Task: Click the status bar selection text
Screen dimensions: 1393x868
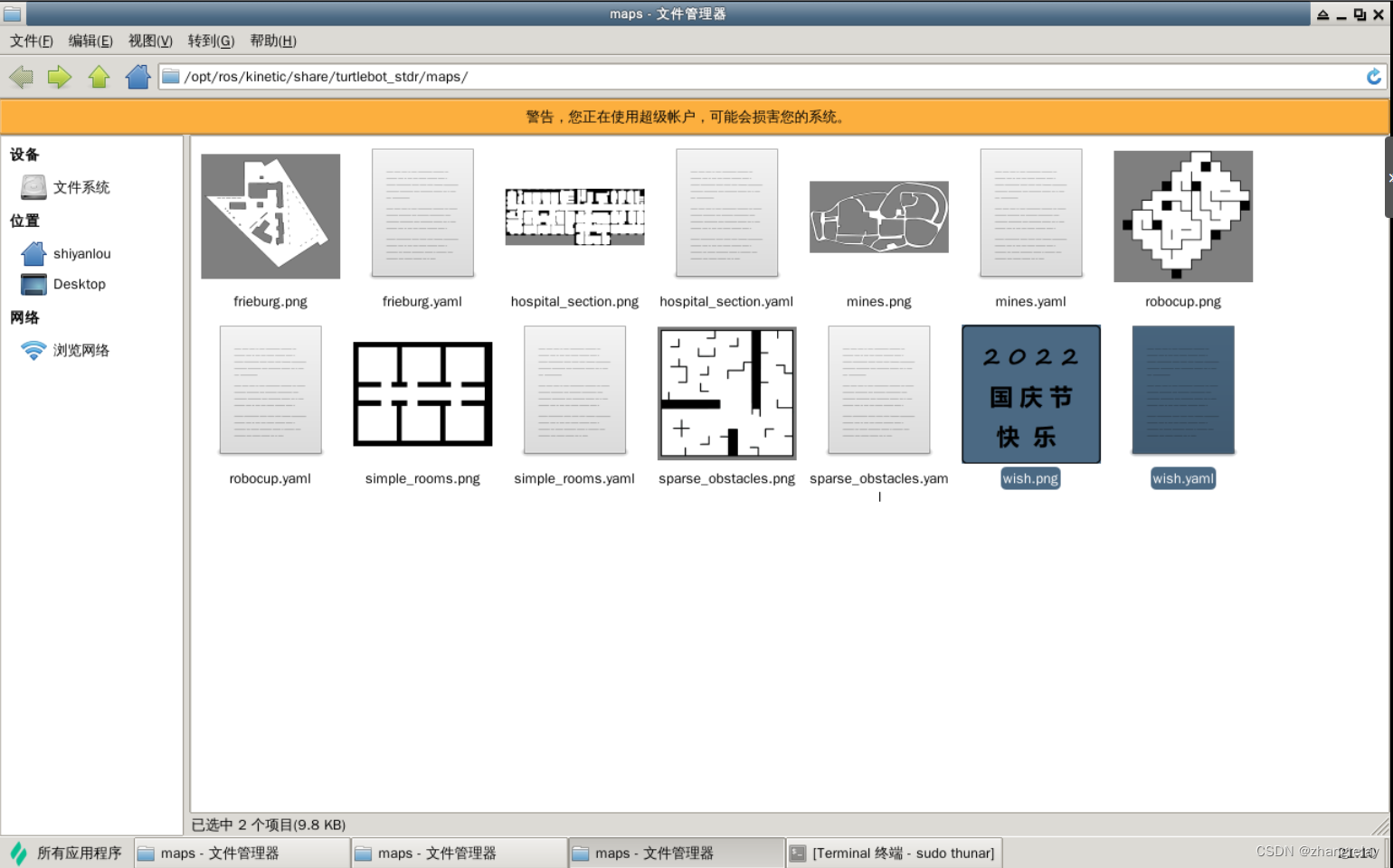Action: [269, 825]
